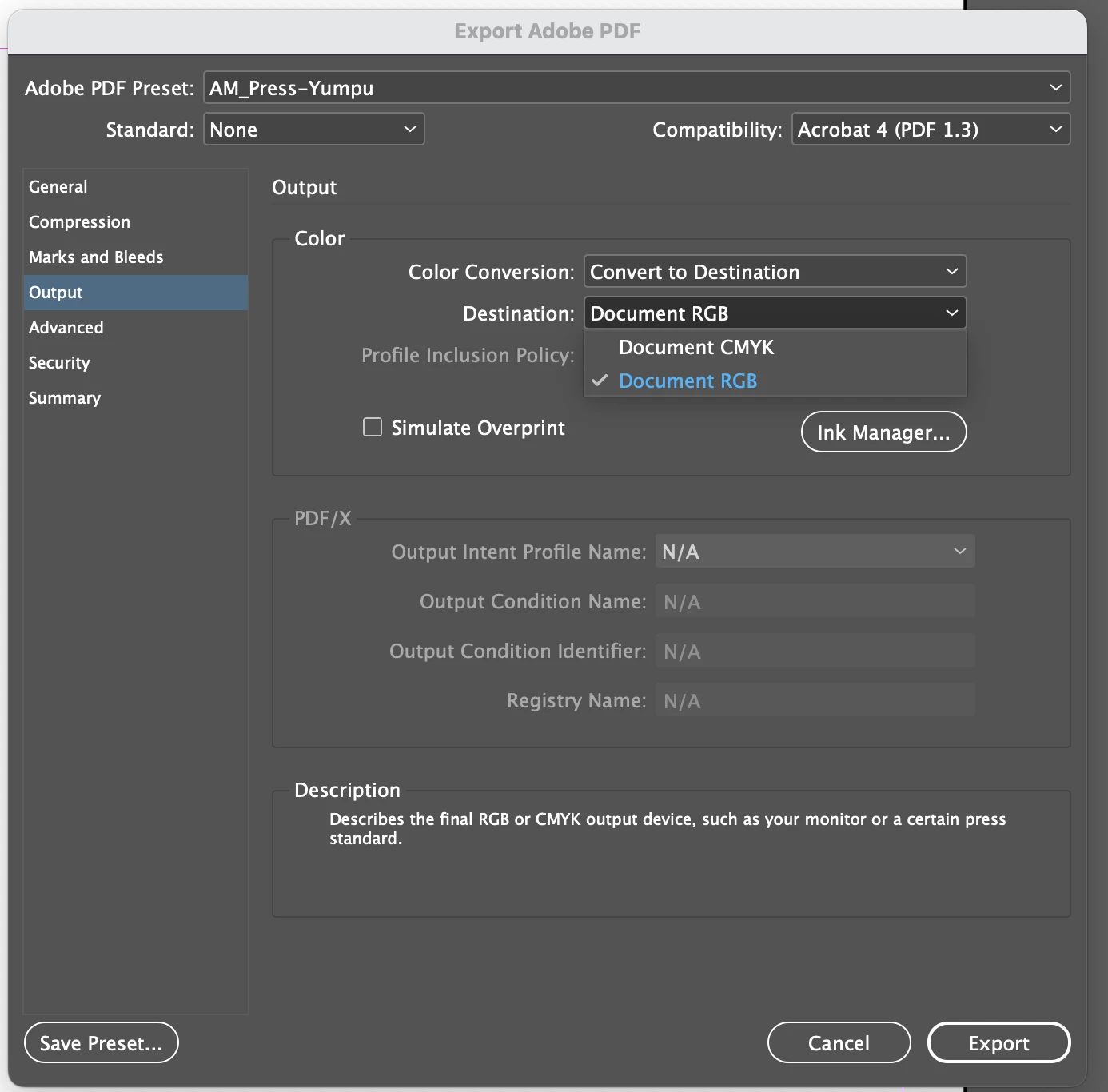Switch to the General section
The image size is (1108, 1092).
click(136, 187)
